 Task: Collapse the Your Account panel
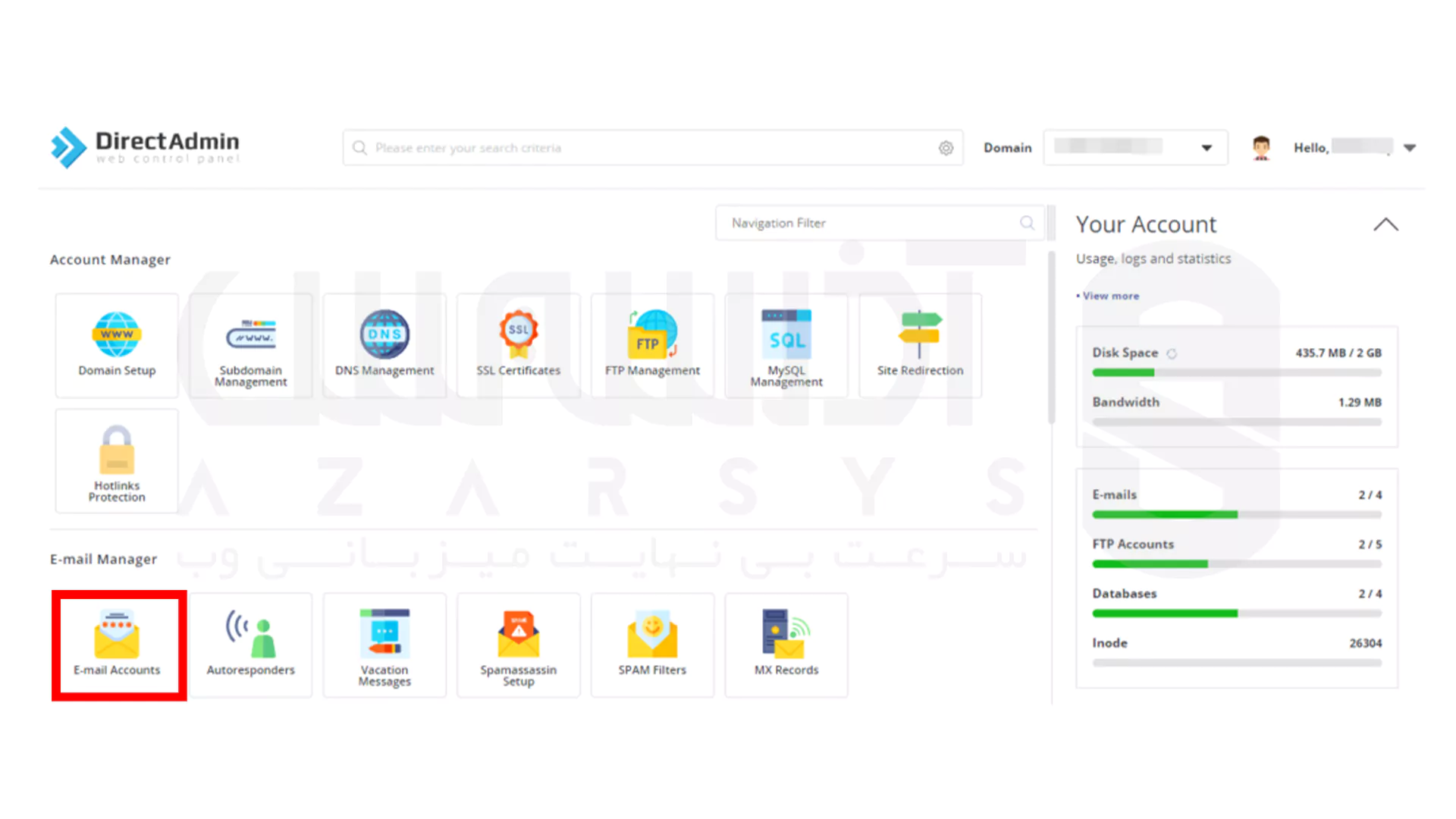pos(1385,224)
